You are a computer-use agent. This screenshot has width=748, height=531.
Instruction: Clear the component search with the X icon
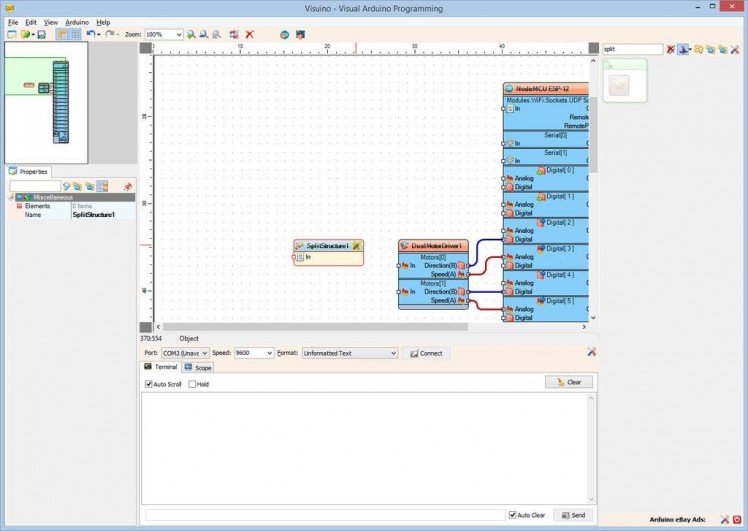(671, 49)
